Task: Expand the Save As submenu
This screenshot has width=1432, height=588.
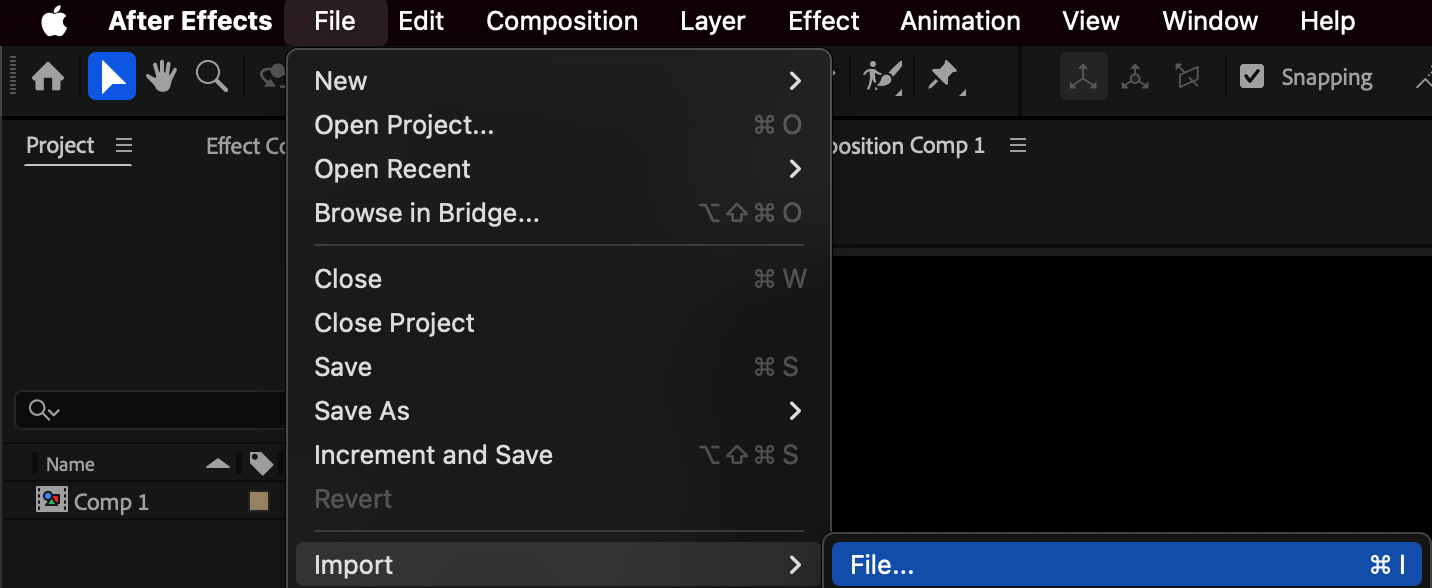Action: pos(558,411)
